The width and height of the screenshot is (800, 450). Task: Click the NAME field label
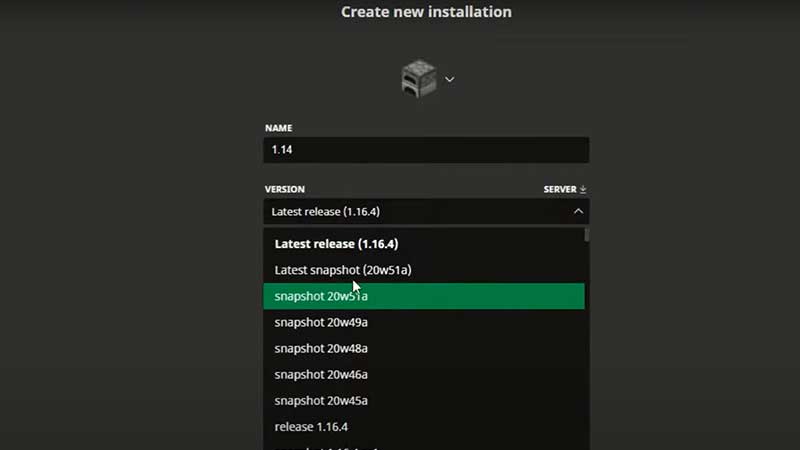(278, 128)
